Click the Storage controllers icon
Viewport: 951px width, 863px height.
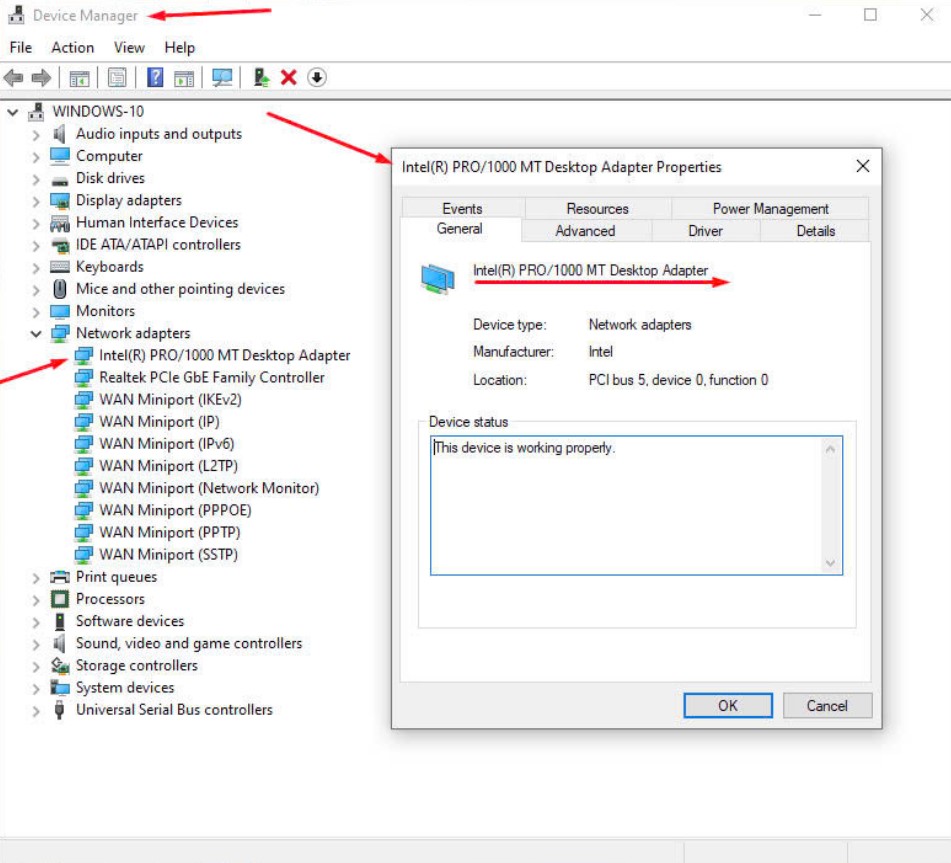pyautogui.click(x=59, y=665)
